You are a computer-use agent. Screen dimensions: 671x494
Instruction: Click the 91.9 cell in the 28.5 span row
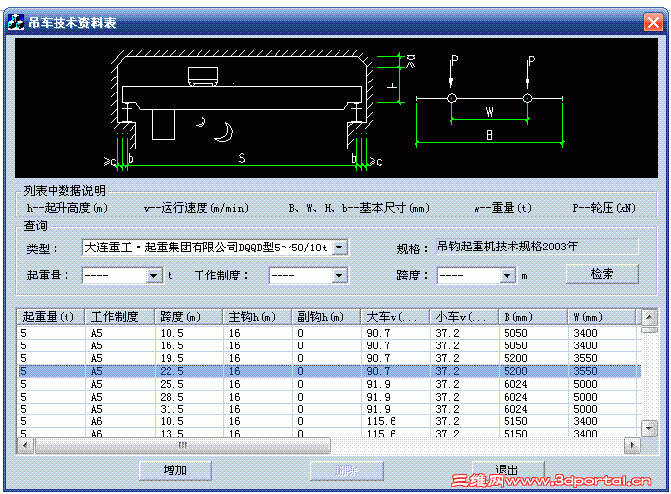pos(378,397)
